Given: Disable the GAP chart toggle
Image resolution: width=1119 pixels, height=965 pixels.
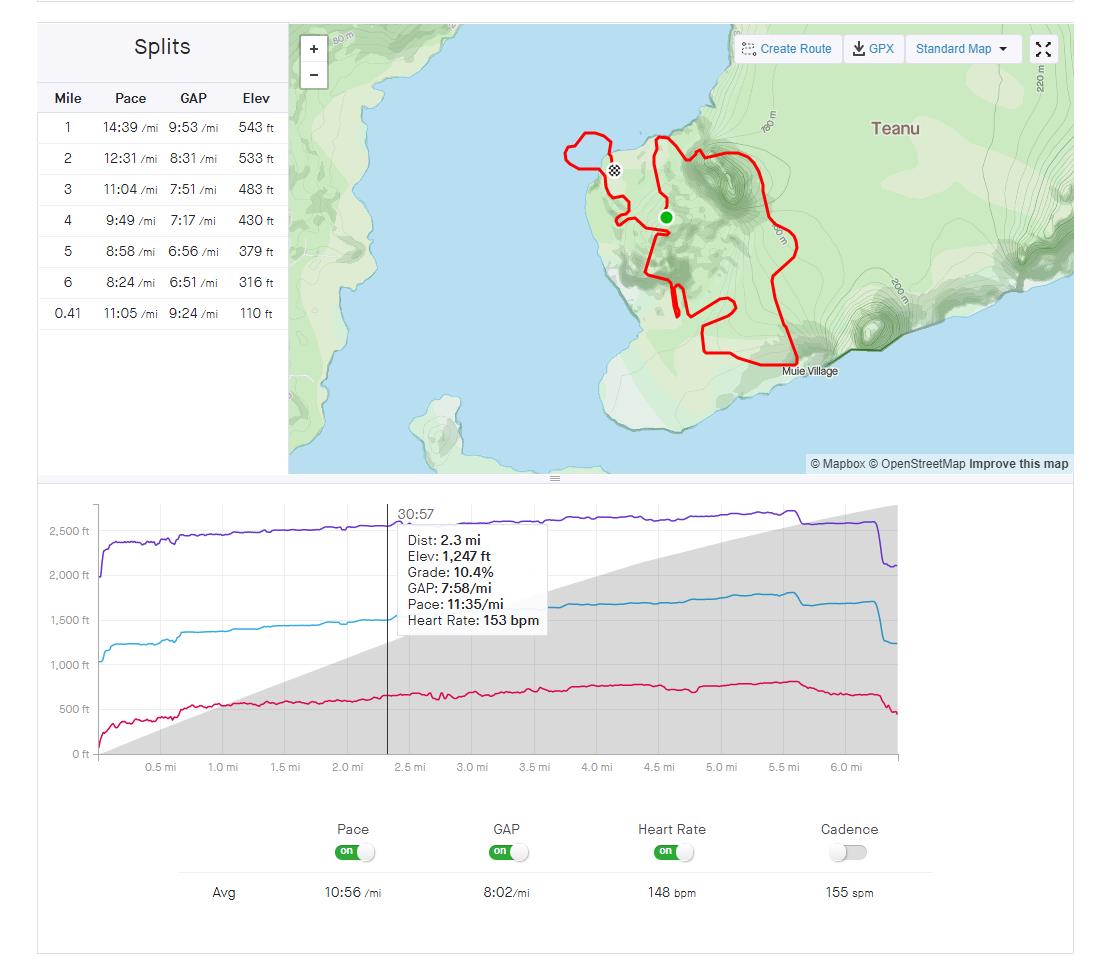Looking at the screenshot, I should (x=508, y=852).
